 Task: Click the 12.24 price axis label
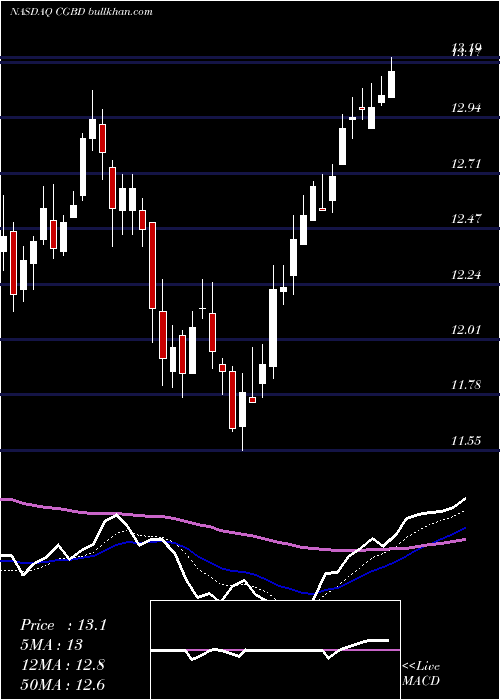coord(467,275)
